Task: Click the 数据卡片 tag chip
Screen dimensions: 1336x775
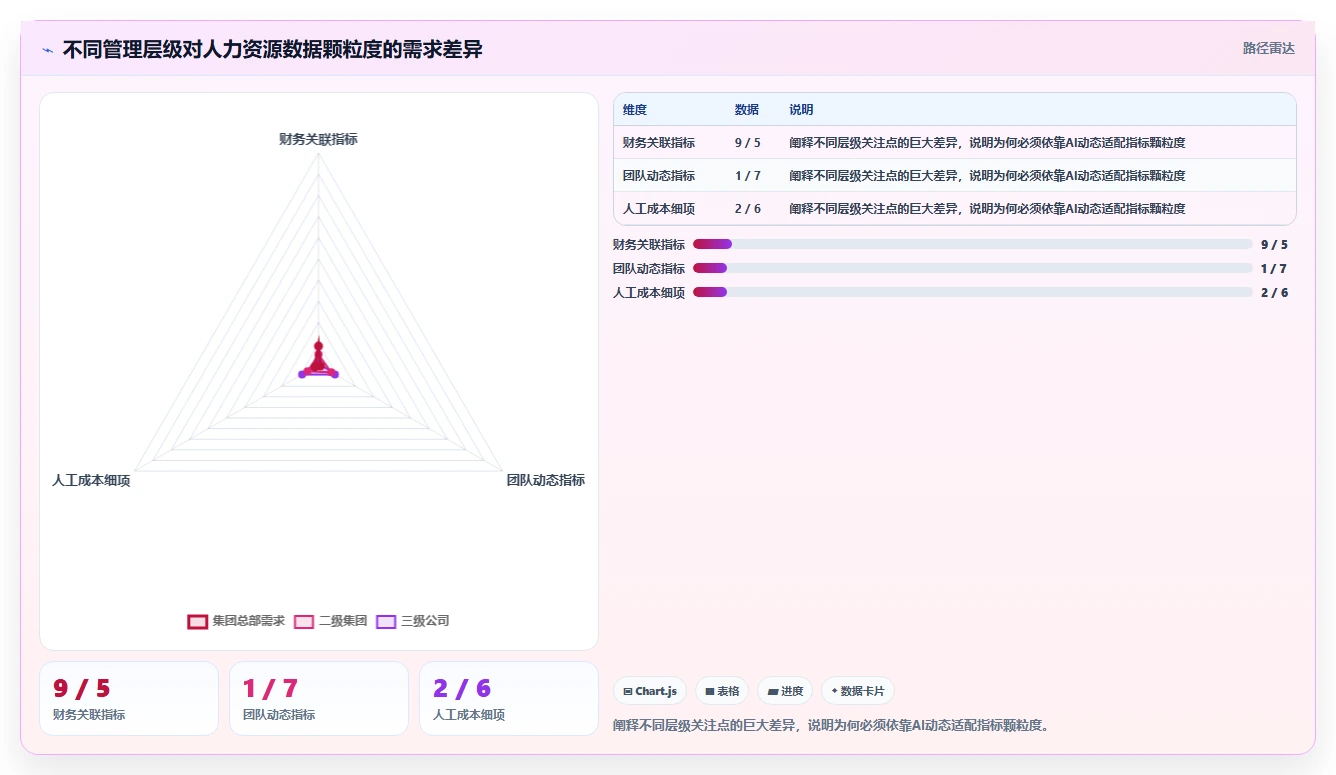Action: pyautogui.click(x=858, y=691)
